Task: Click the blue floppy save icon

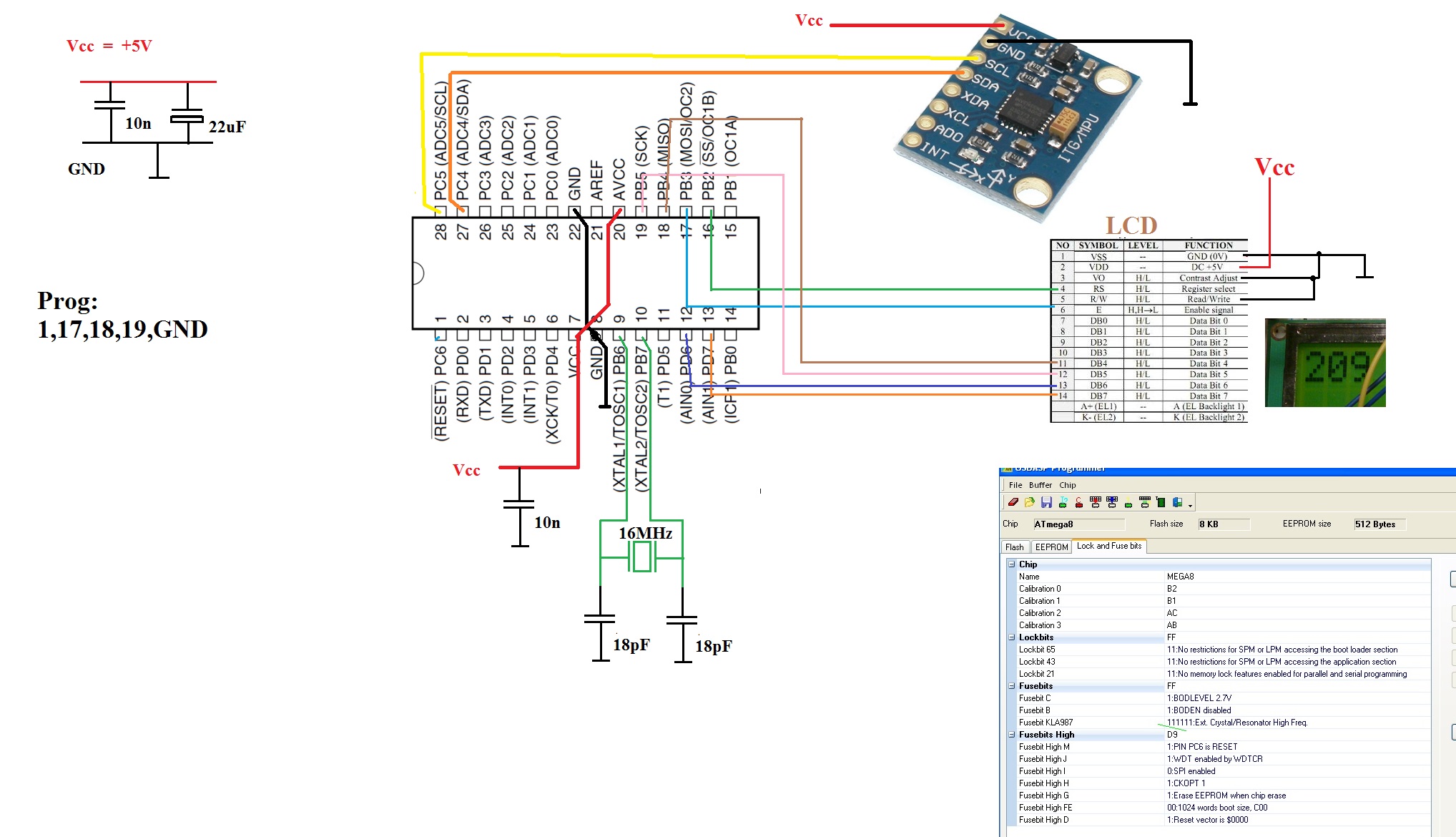Action: click(x=1046, y=502)
